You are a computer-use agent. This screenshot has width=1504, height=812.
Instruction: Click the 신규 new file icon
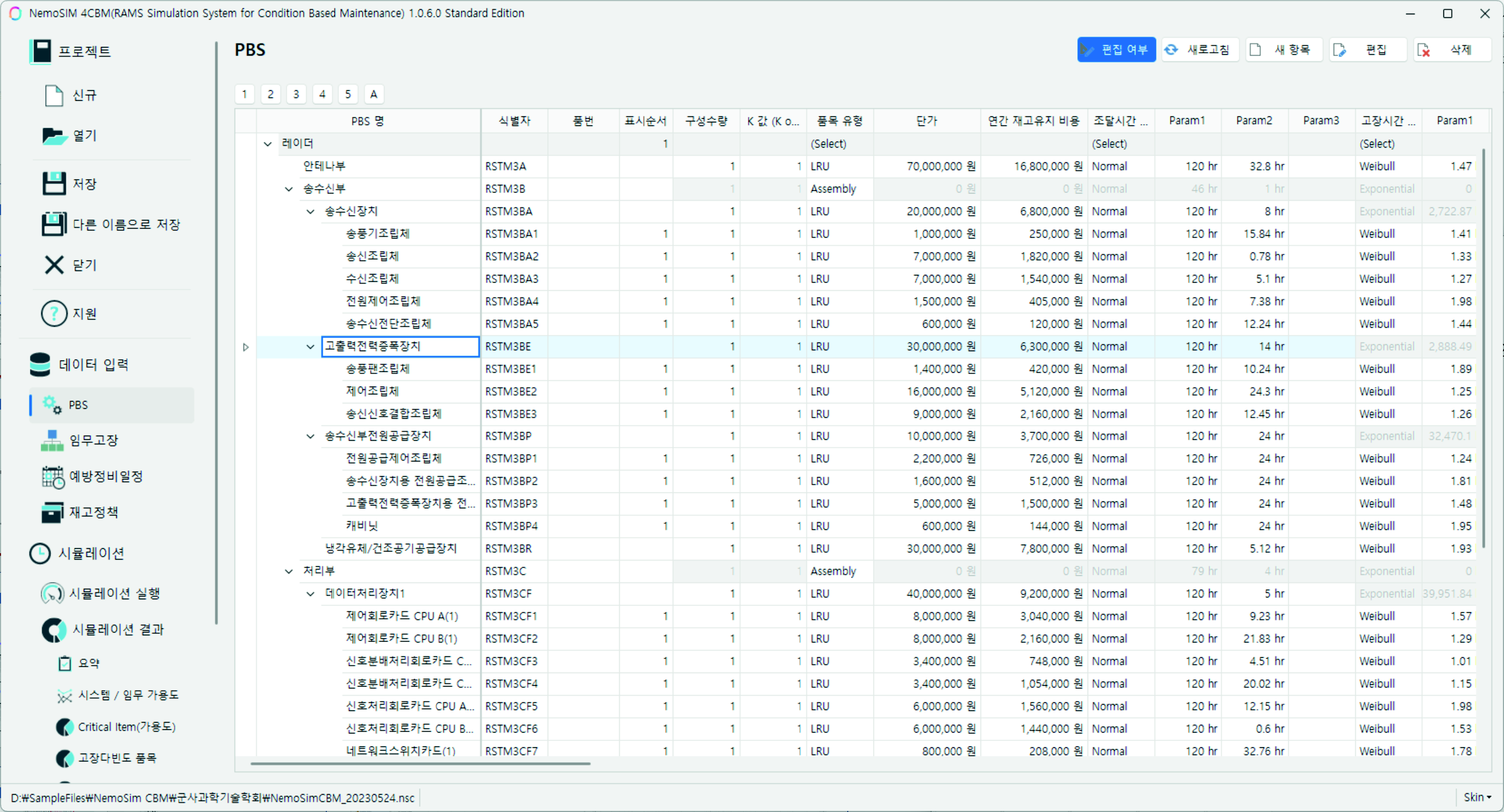(x=54, y=95)
